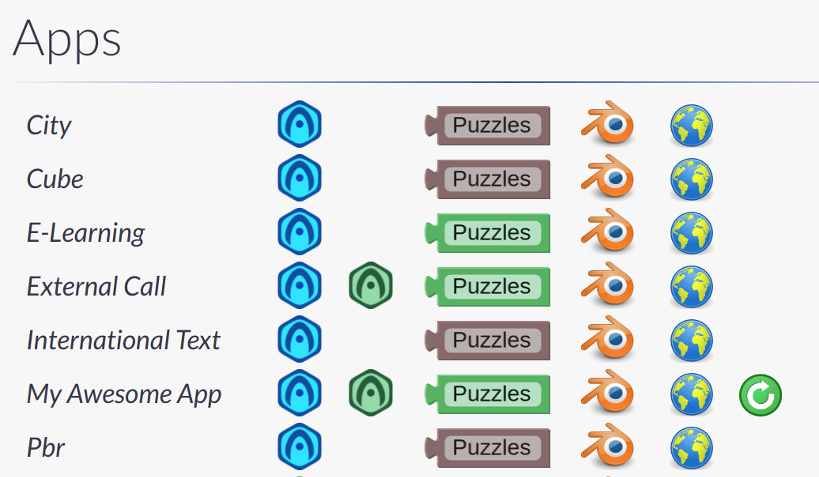Click the green hexagon icon for My Awesome App

coord(370,393)
